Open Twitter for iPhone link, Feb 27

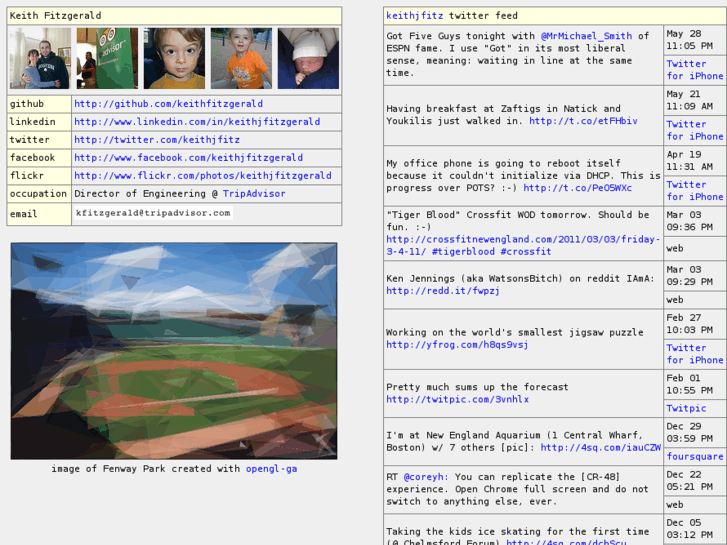coord(695,354)
